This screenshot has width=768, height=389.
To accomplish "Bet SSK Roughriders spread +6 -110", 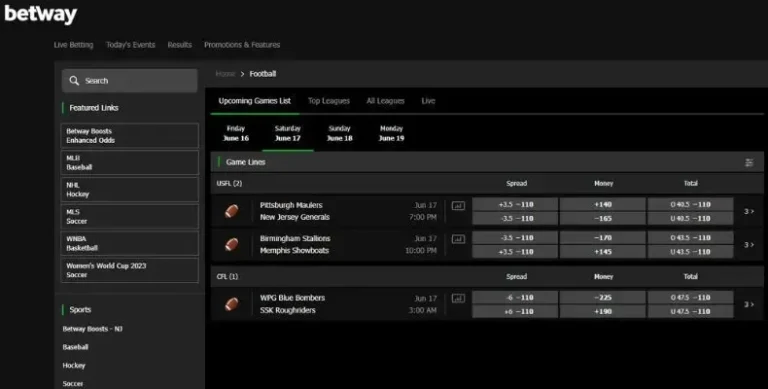I will [515, 312].
